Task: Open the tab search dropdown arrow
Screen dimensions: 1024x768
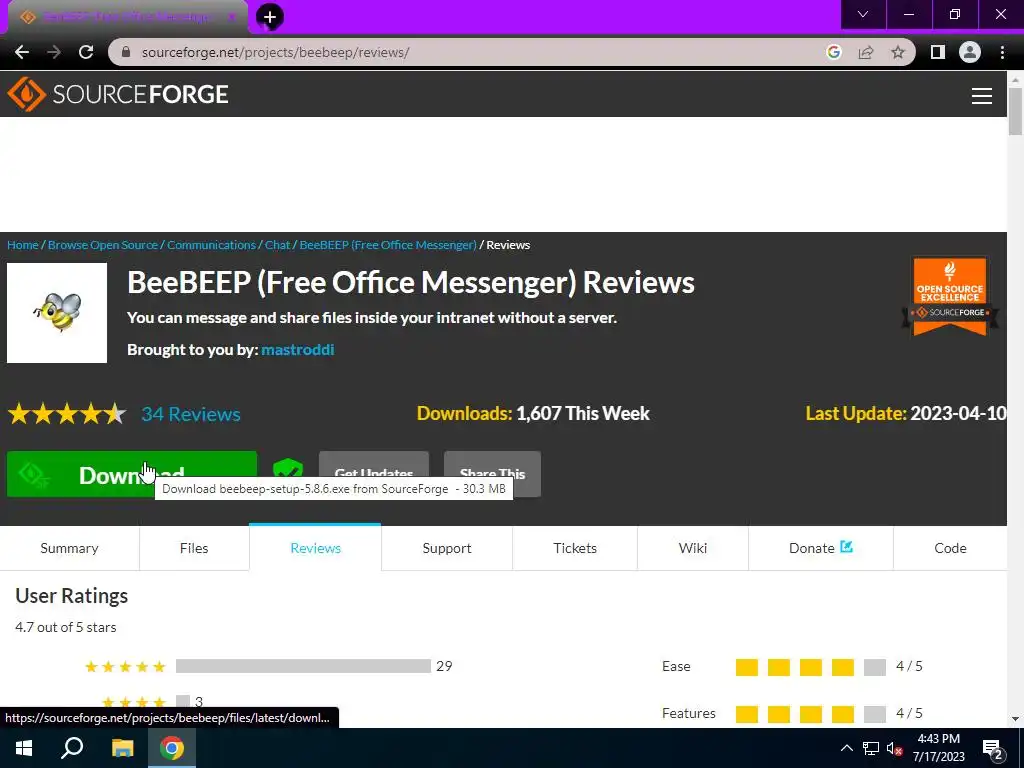Action: (x=863, y=14)
